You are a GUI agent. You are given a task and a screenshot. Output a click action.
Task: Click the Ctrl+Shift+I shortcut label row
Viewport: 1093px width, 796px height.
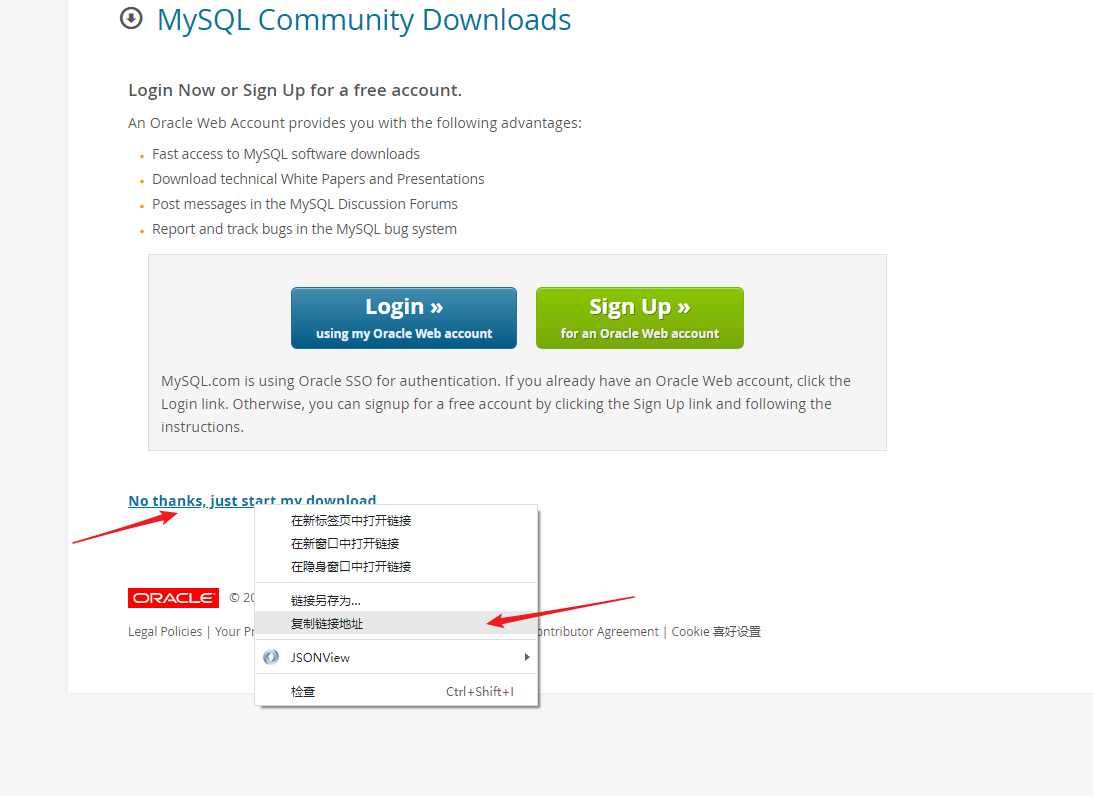(480, 691)
